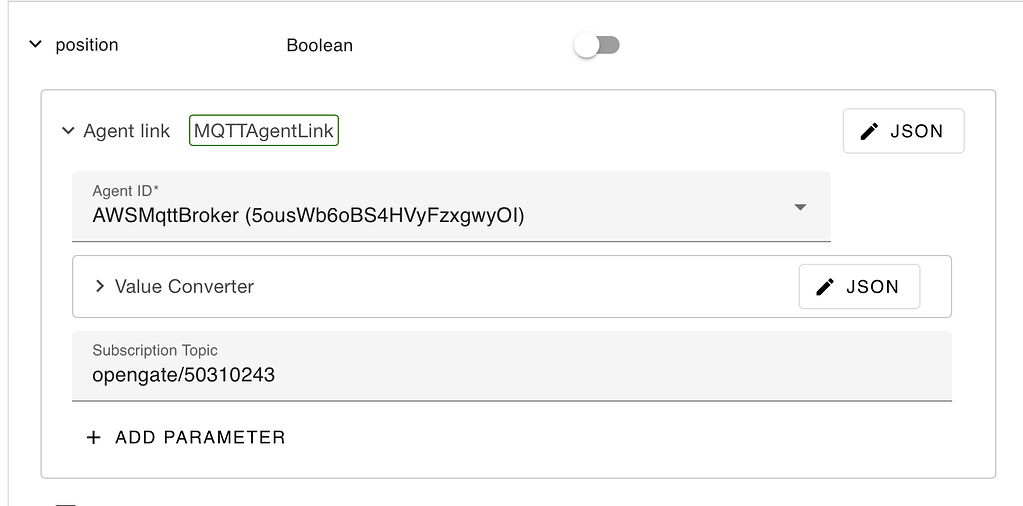Select the position attribute name

tap(87, 45)
